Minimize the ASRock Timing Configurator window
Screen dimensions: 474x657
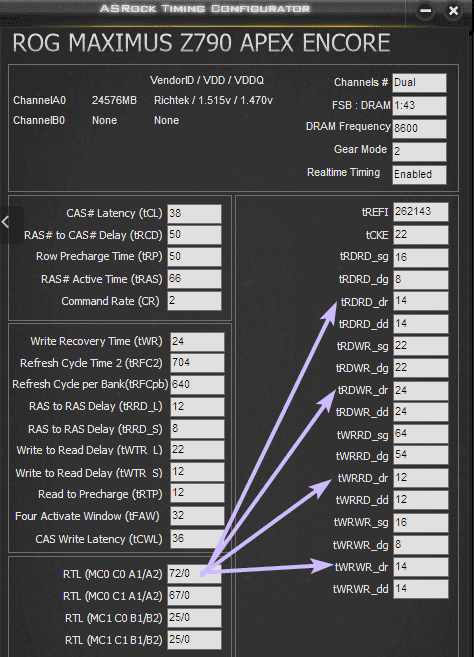pyautogui.click(x=426, y=10)
